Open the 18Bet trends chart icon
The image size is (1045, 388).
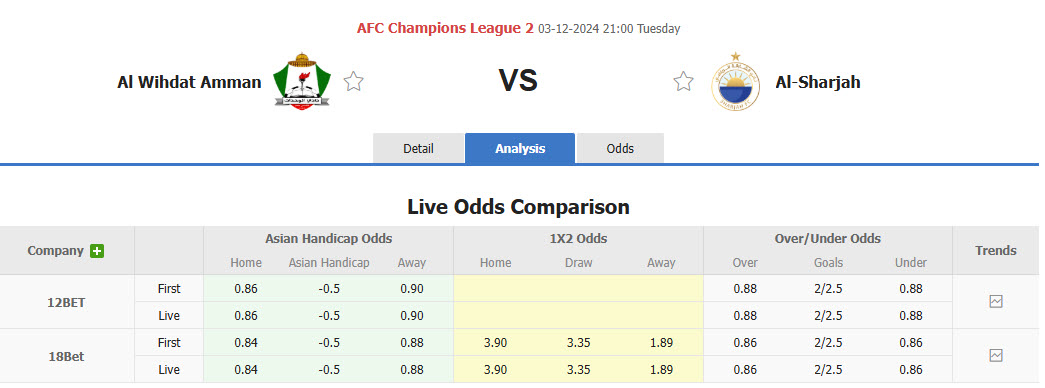tap(996, 355)
